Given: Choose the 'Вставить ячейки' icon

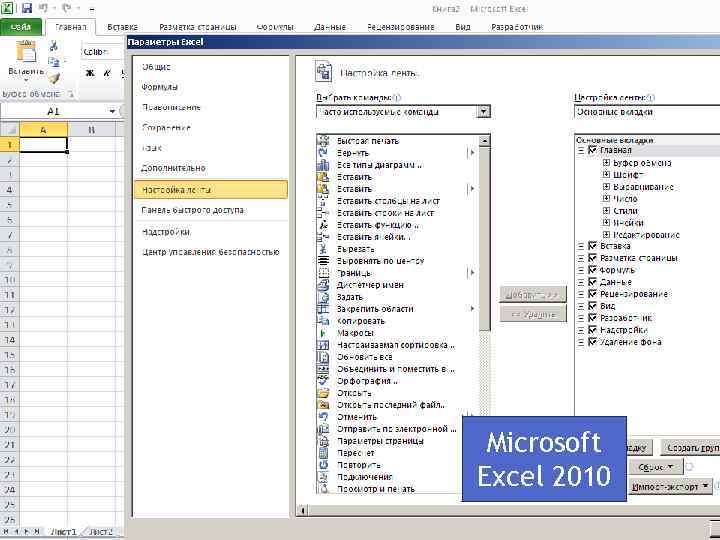Looking at the screenshot, I should click(x=323, y=237).
